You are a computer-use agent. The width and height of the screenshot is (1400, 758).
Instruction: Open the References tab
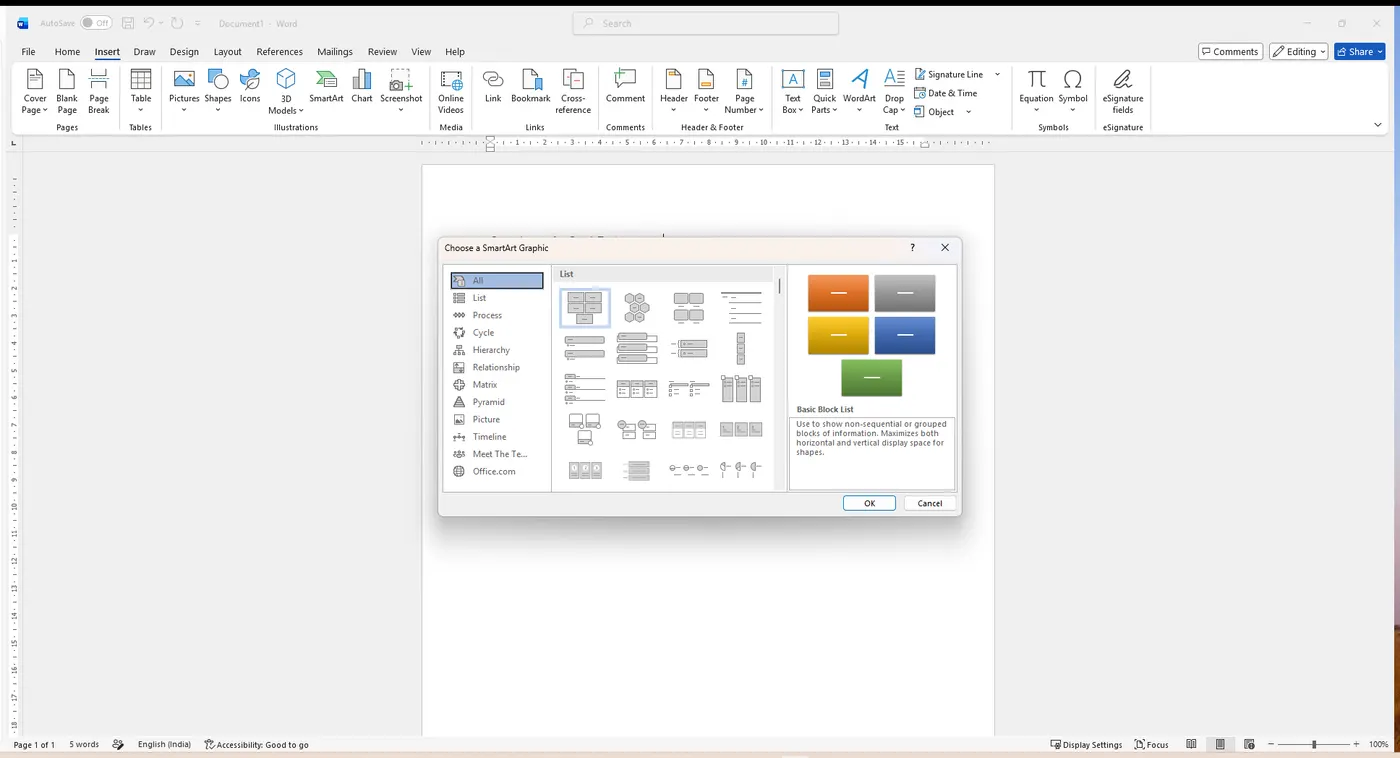(x=279, y=52)
